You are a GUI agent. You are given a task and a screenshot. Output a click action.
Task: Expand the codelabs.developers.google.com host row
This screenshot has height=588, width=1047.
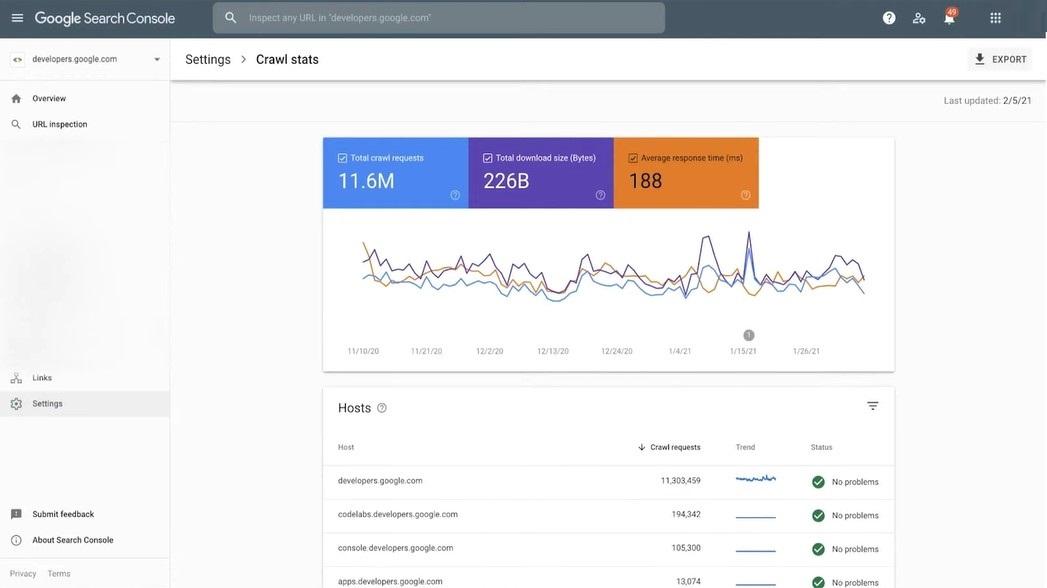[x=398, y=511]
